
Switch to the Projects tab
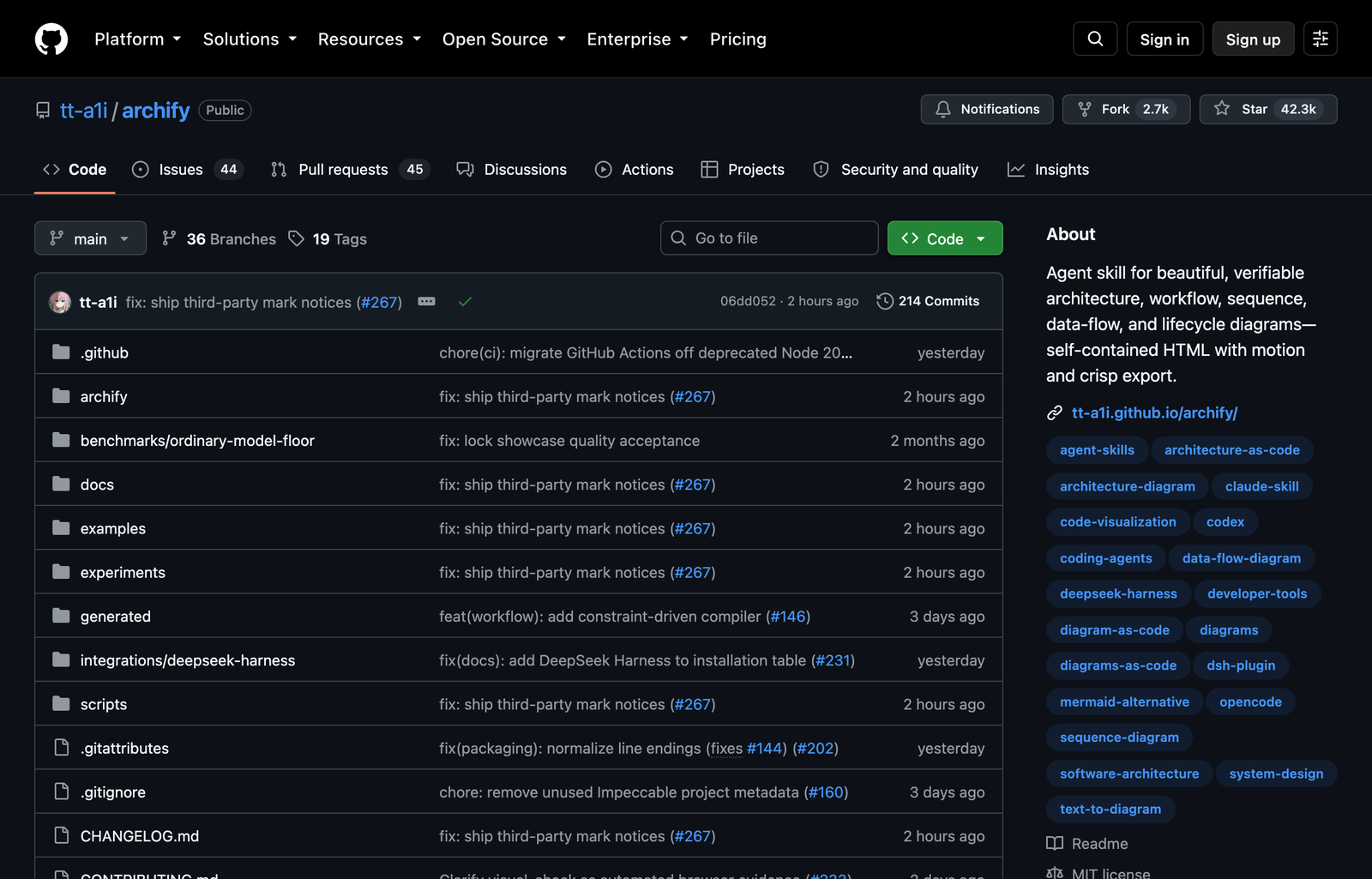click(x=743, y=170)
